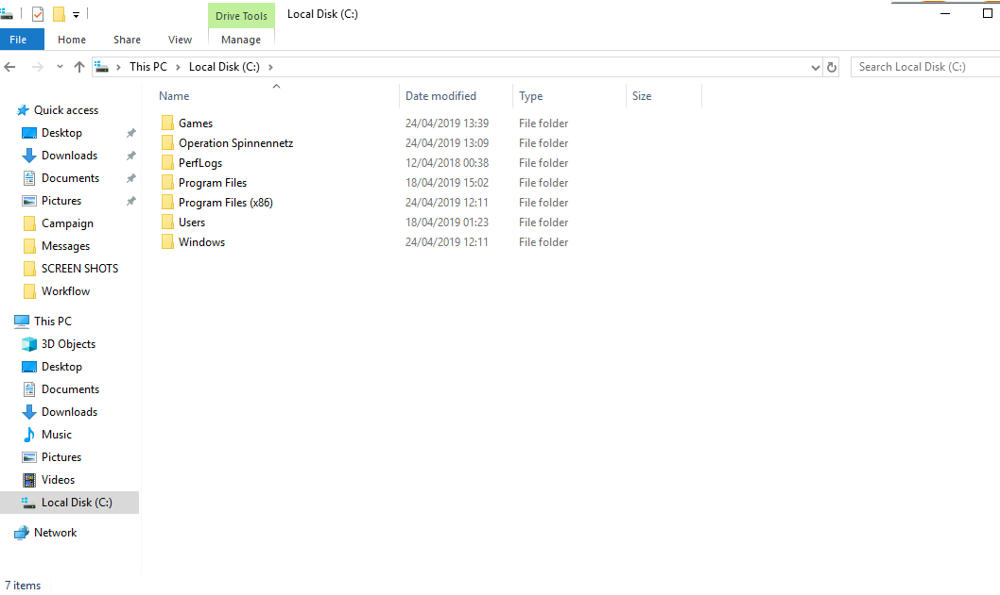Viewport: 1000px width, 595px height.
Task: Click the Users date 18/04/2019 01:23
Action: [447, 222]
